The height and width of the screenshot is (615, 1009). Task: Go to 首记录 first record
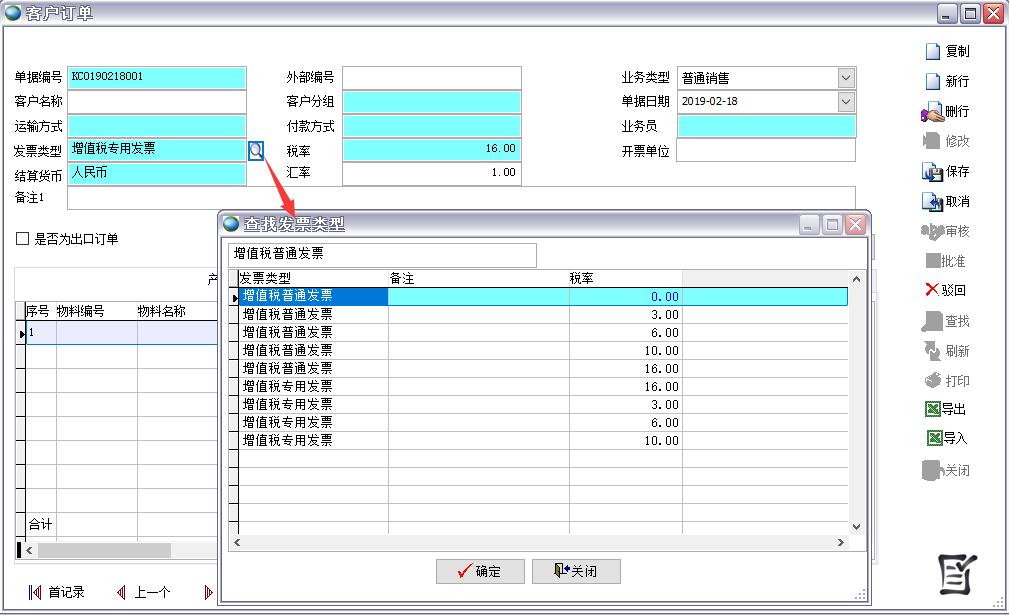(57, 592)
